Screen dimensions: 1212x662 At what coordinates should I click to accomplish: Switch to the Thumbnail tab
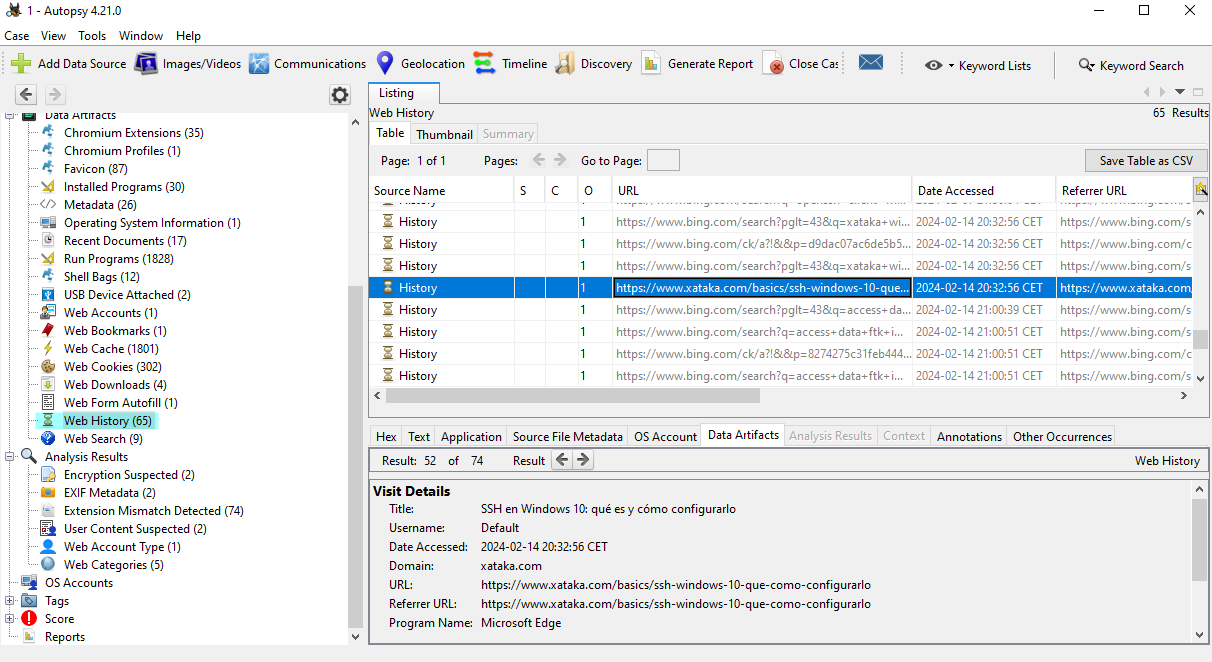coord(444,134)
